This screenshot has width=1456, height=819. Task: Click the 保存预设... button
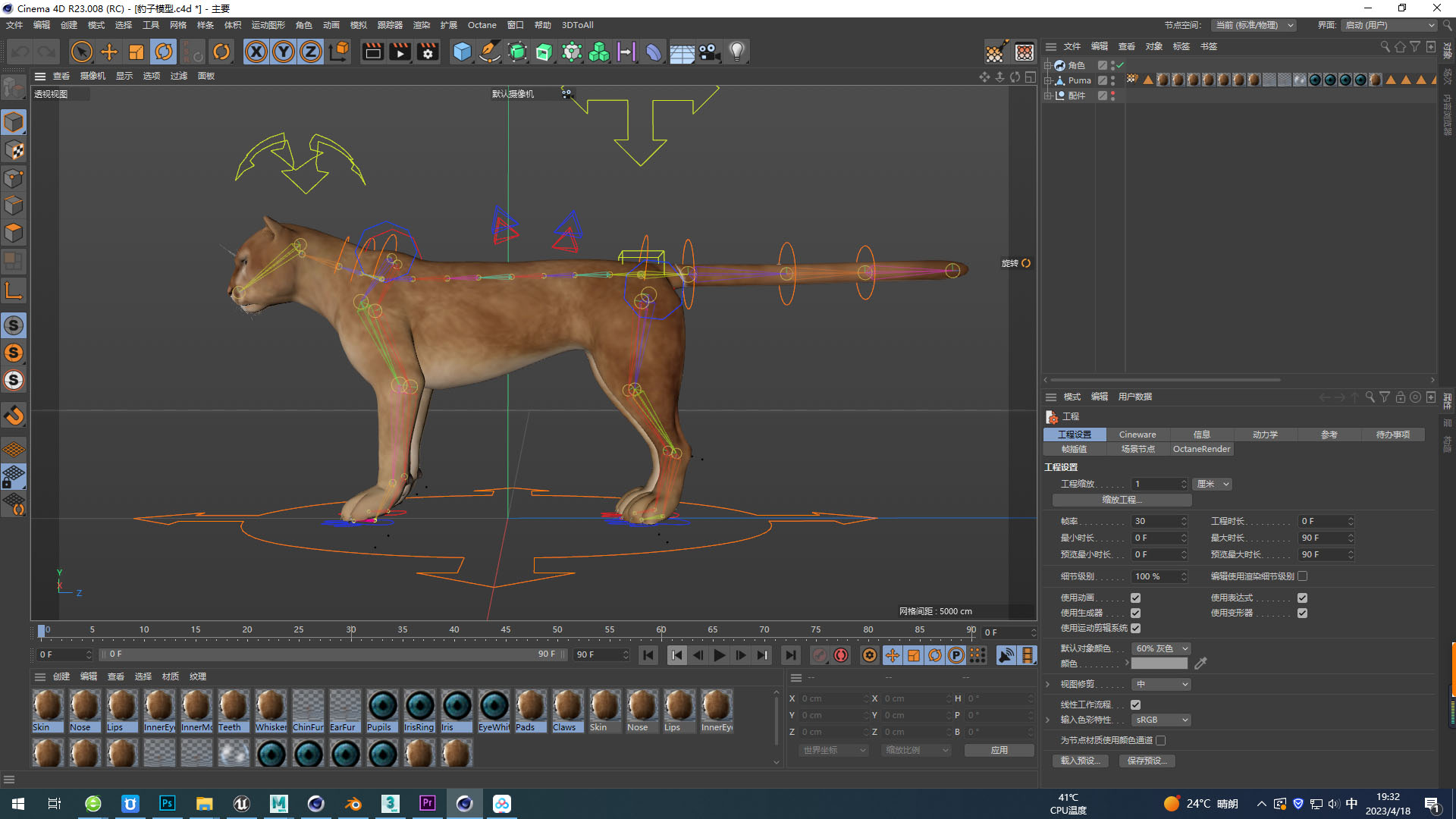coord(1147,761)
